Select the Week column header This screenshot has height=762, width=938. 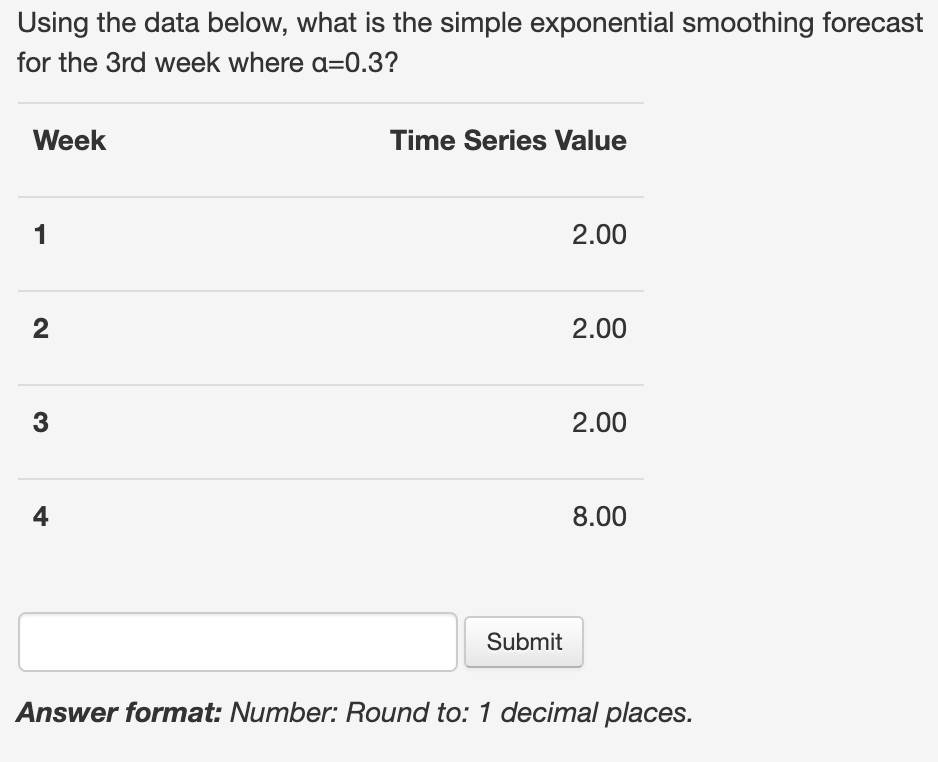tap(70, 141)
